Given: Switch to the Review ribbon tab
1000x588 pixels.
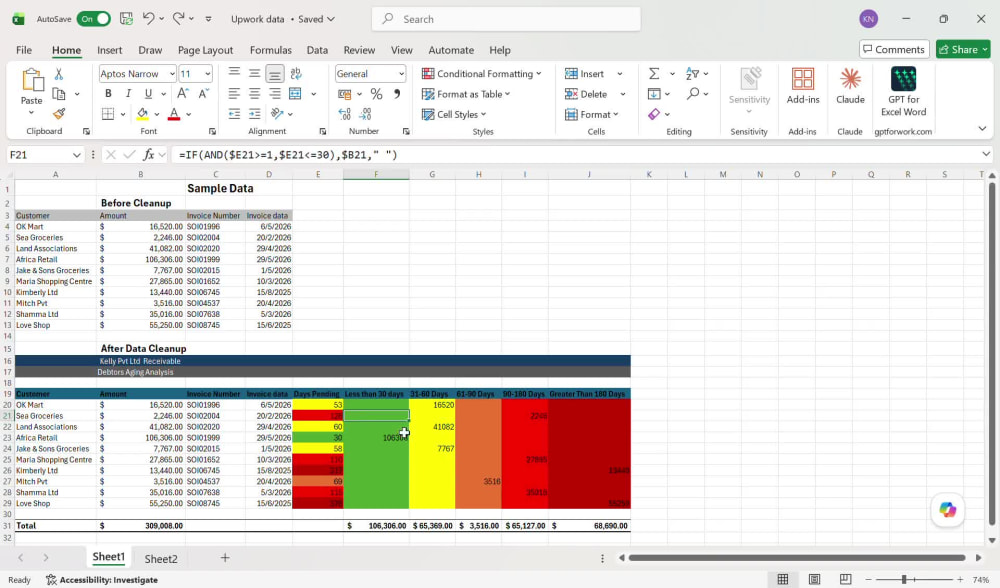Looking at the screenshot, I should pyautogui.click(x=359, y=50).
